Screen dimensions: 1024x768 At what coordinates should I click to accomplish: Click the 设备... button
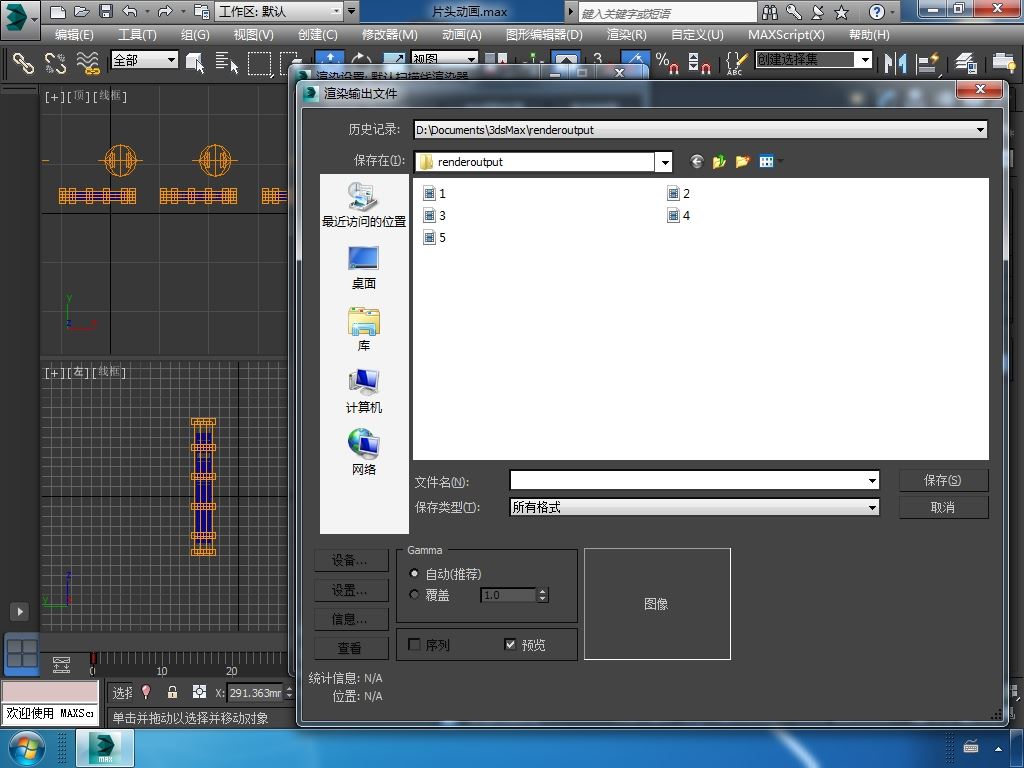pos(349,560)
